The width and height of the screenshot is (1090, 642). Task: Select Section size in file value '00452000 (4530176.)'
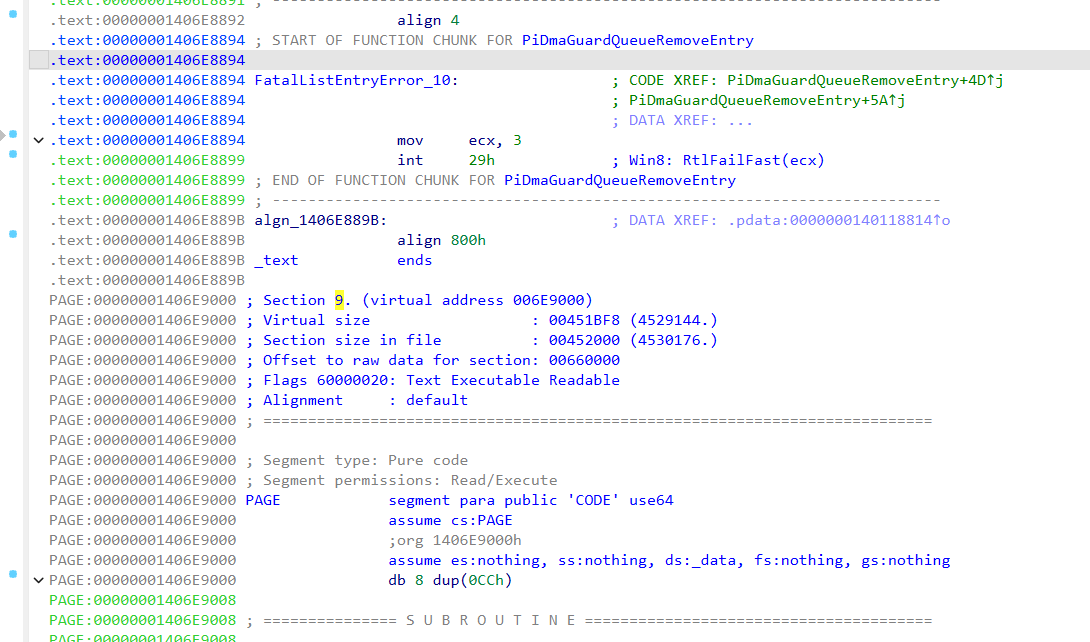[633, 340]
